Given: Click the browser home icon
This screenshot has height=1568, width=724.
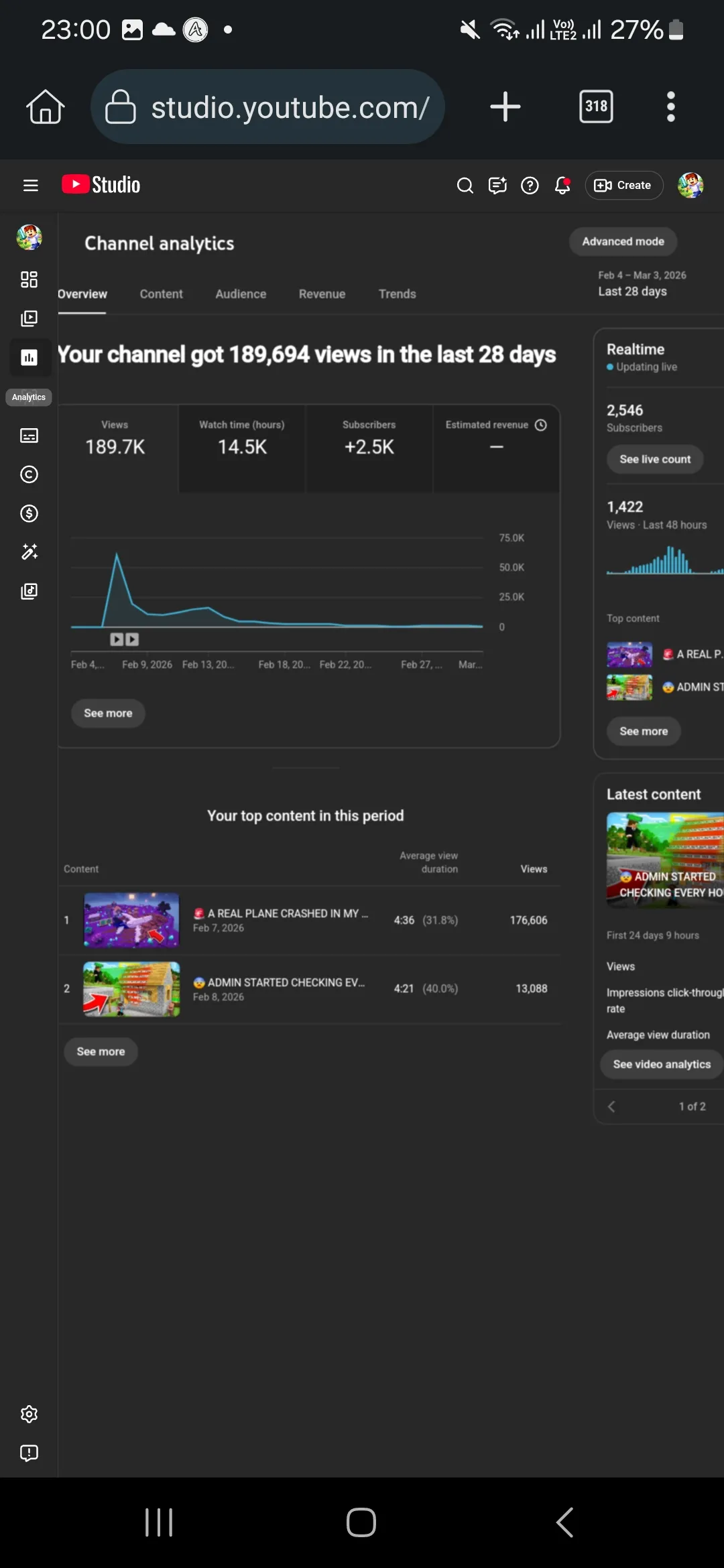Looking at the screenshot, I should 45,107.
